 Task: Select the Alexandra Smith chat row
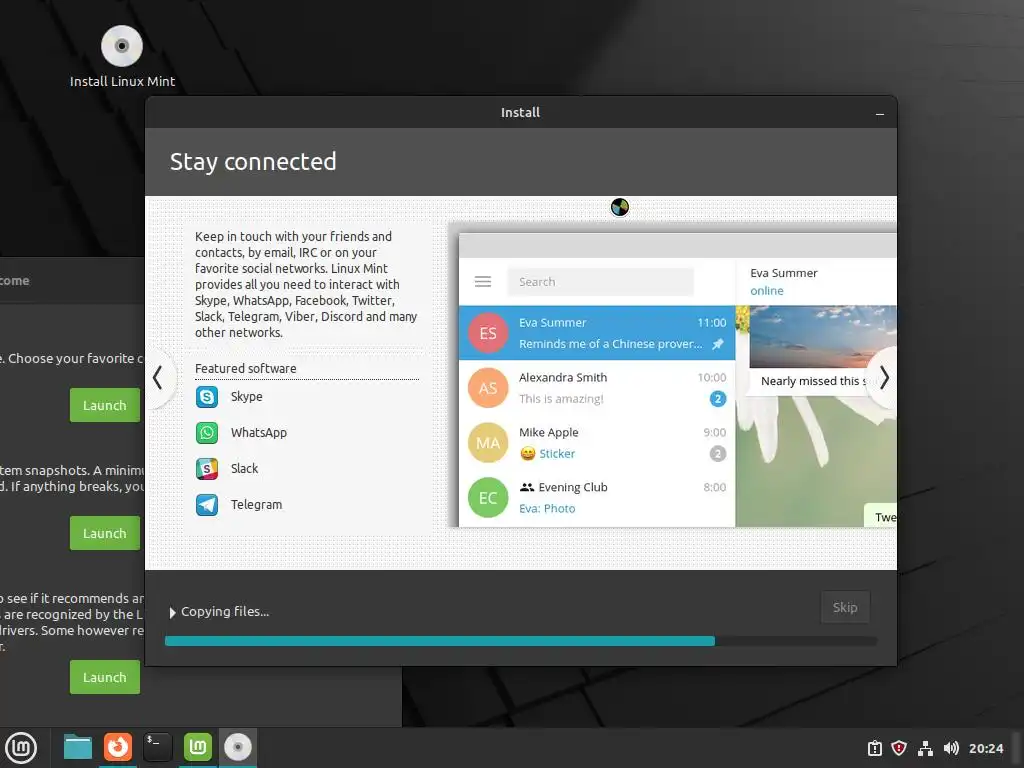tap(597, 388)
